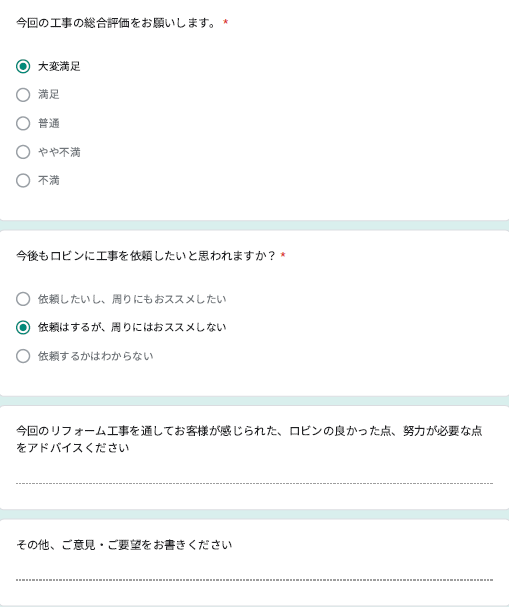Click divider band above the その他 question card
This screenshot has width=509, height=607.
click(x=254, y=514)
